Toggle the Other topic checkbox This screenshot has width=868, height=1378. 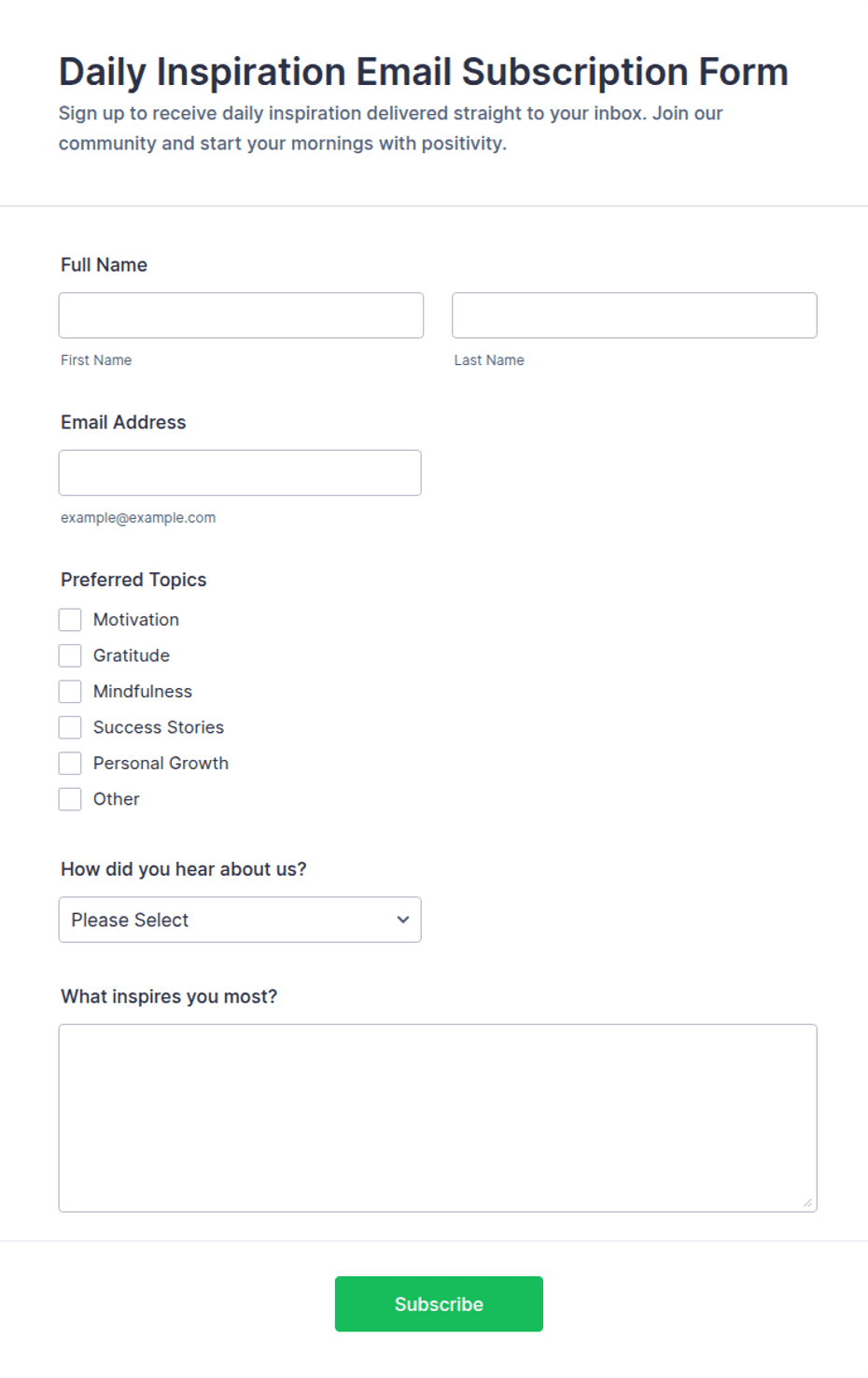(70, 799)
